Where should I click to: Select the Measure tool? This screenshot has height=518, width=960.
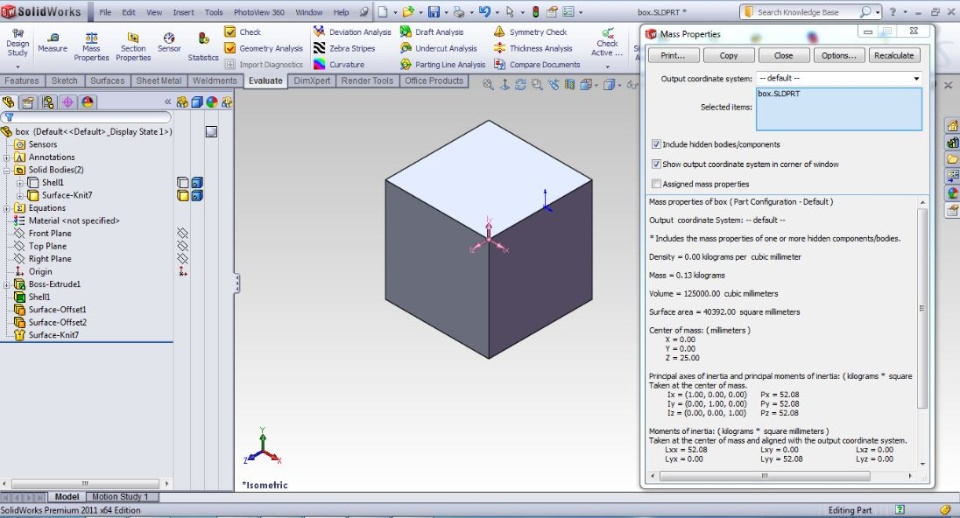pyautogui.click(x=53, y=43)
